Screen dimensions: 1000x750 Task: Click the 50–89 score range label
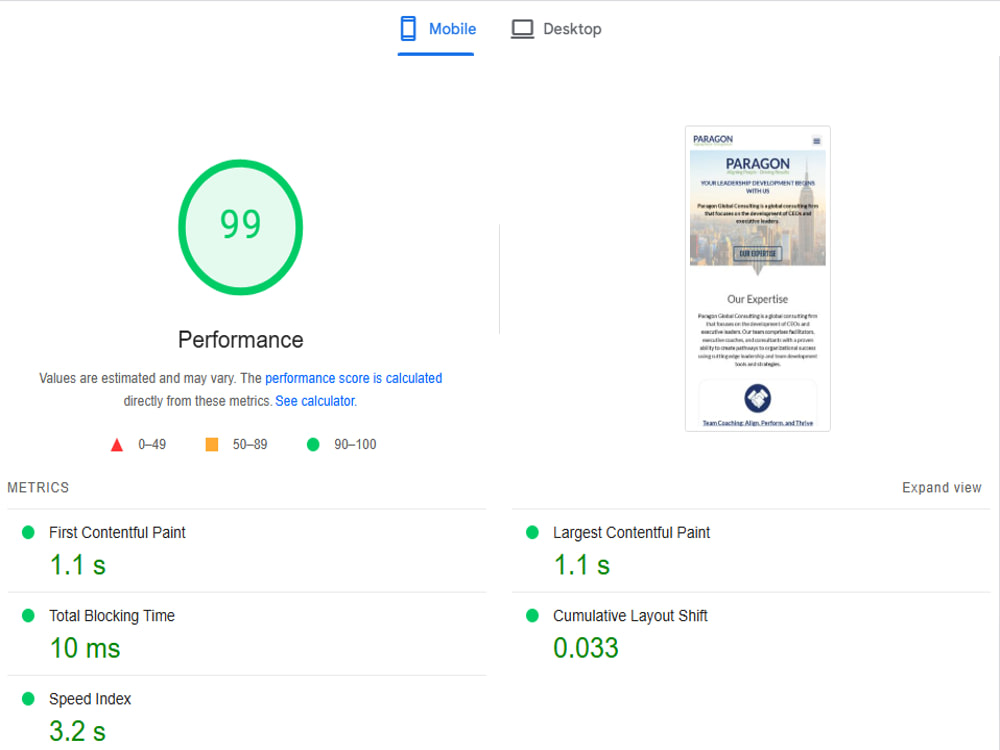point(250,445)
